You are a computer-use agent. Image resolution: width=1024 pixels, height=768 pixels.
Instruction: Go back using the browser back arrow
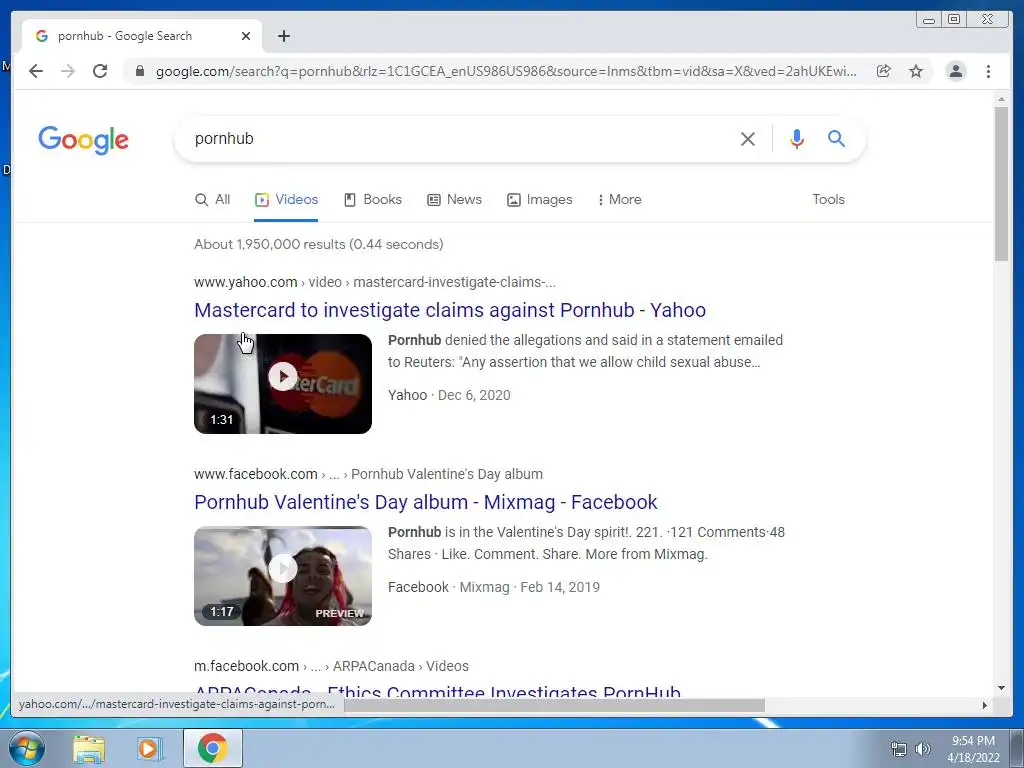pos(36,71)
